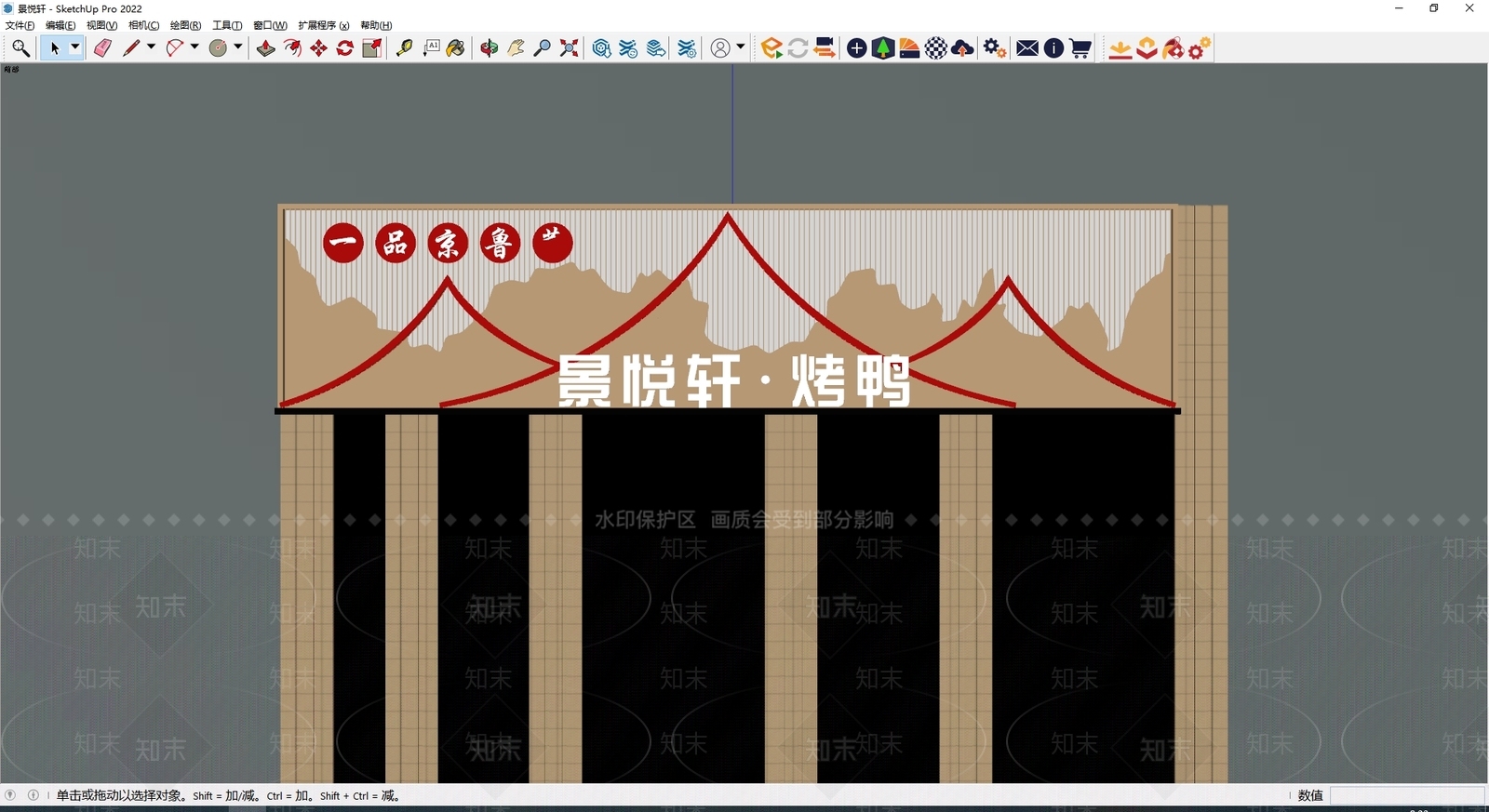Open the 文件(F) menu
The width and height of the screenshot is (1489, 812).
[x=20, y=25]
